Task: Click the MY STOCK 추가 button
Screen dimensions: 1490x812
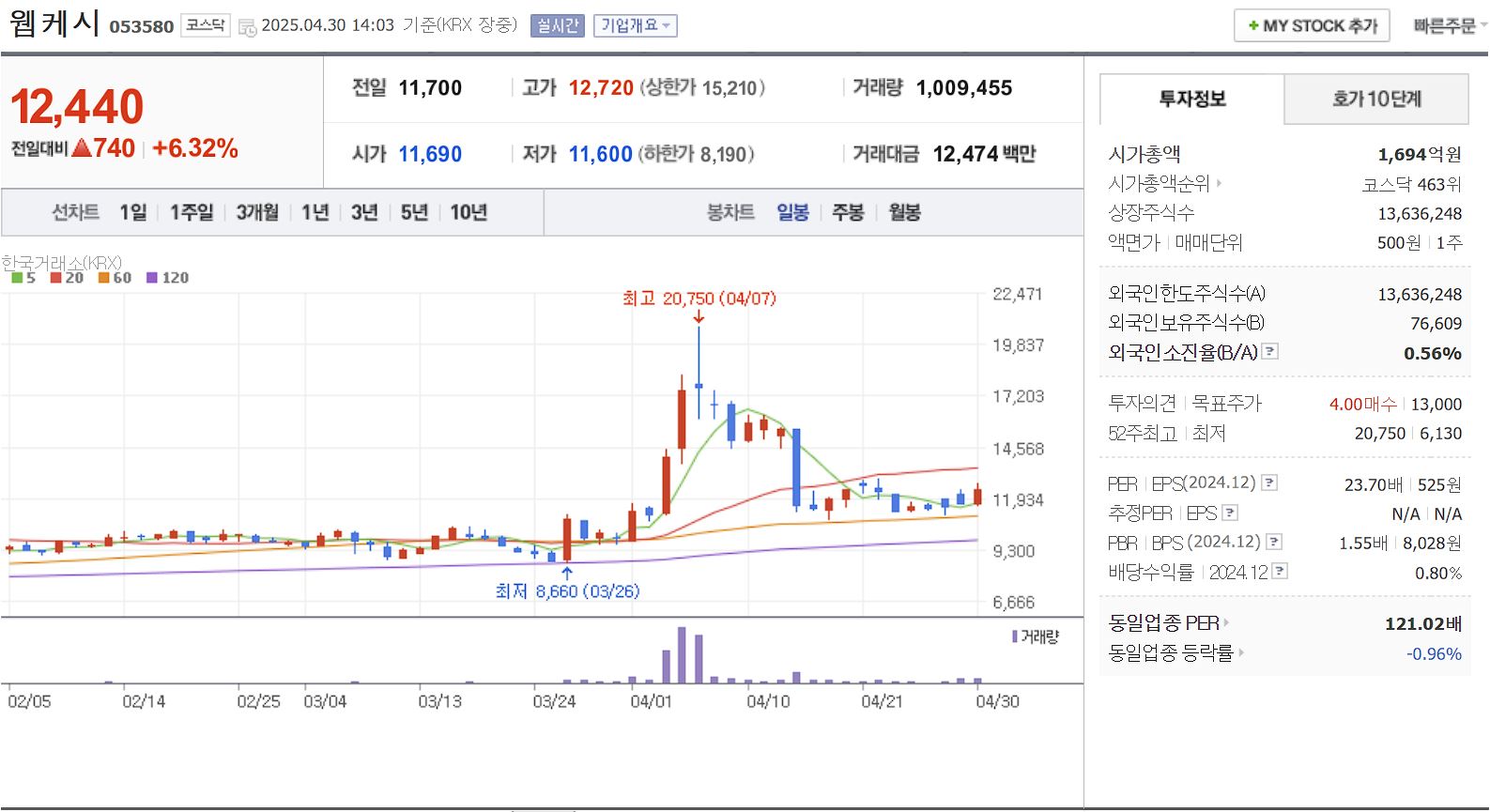Action: coord(1312,26)
